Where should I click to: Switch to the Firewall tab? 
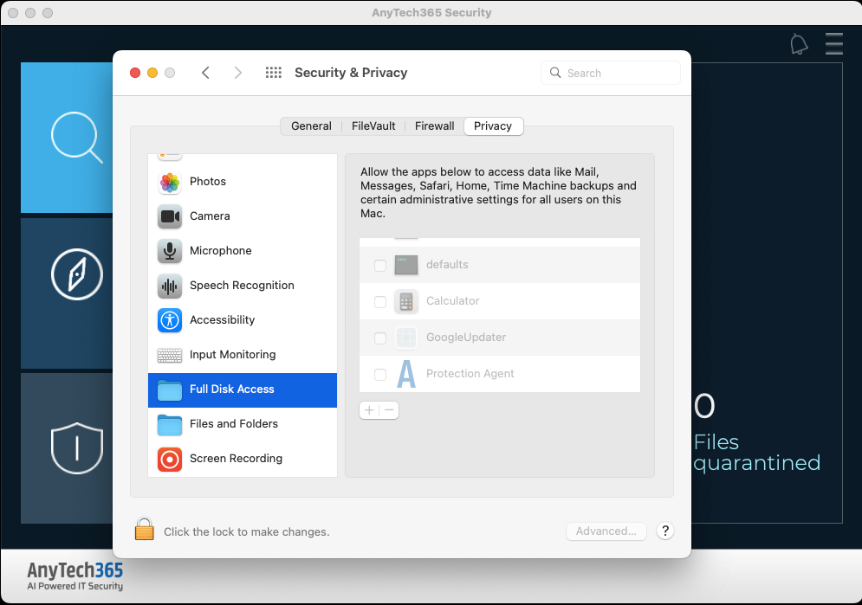coord(434,126)
